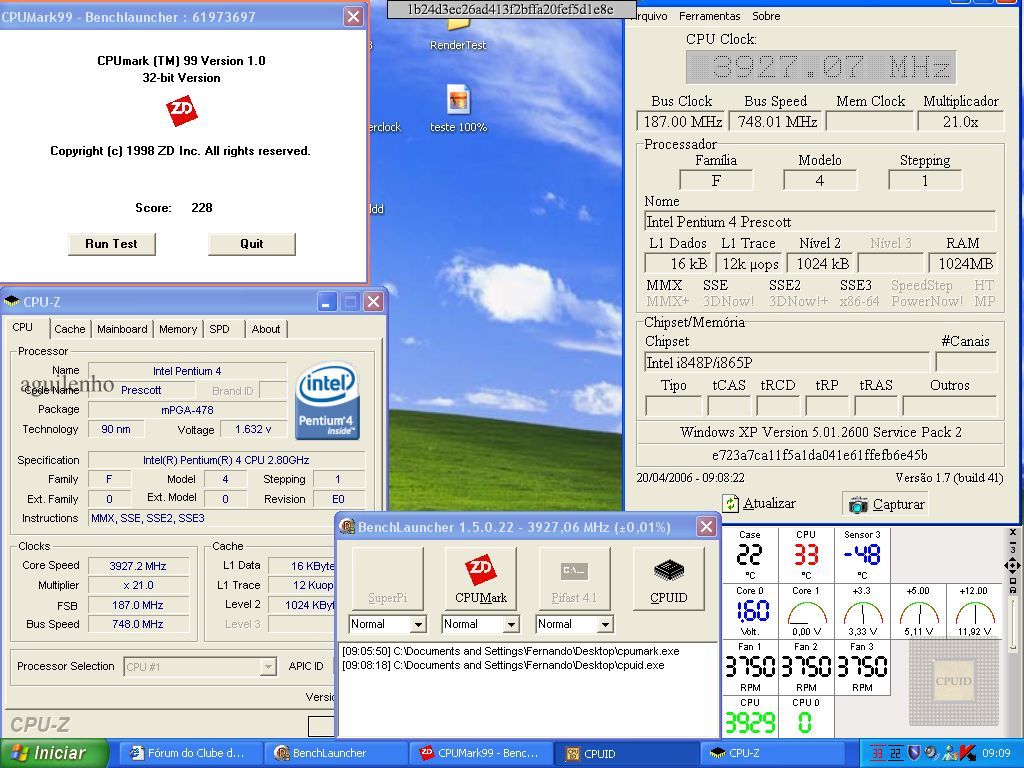Click the small square icon on sensor panel
This screenshot has height=768, width=1024.
(x=1013, y=581)
